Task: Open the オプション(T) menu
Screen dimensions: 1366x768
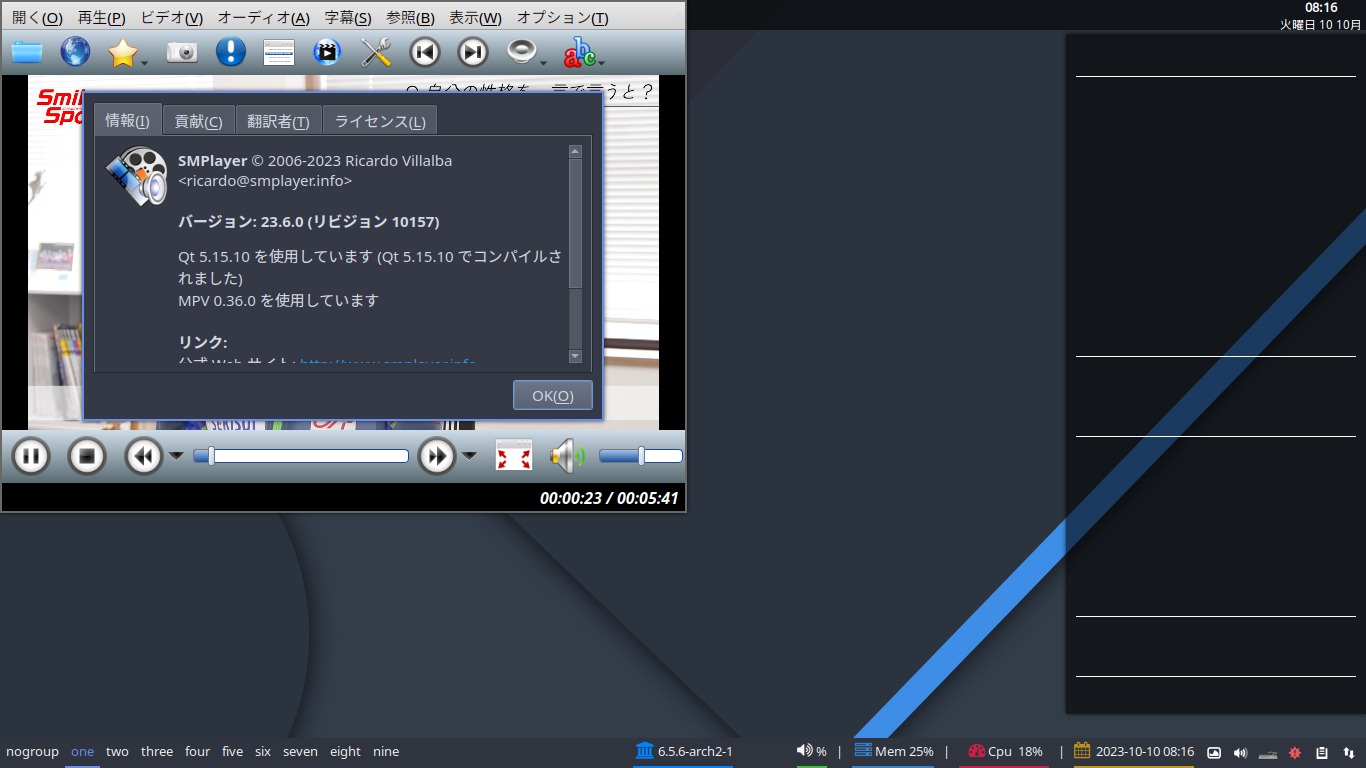Action: click(562, 18)
